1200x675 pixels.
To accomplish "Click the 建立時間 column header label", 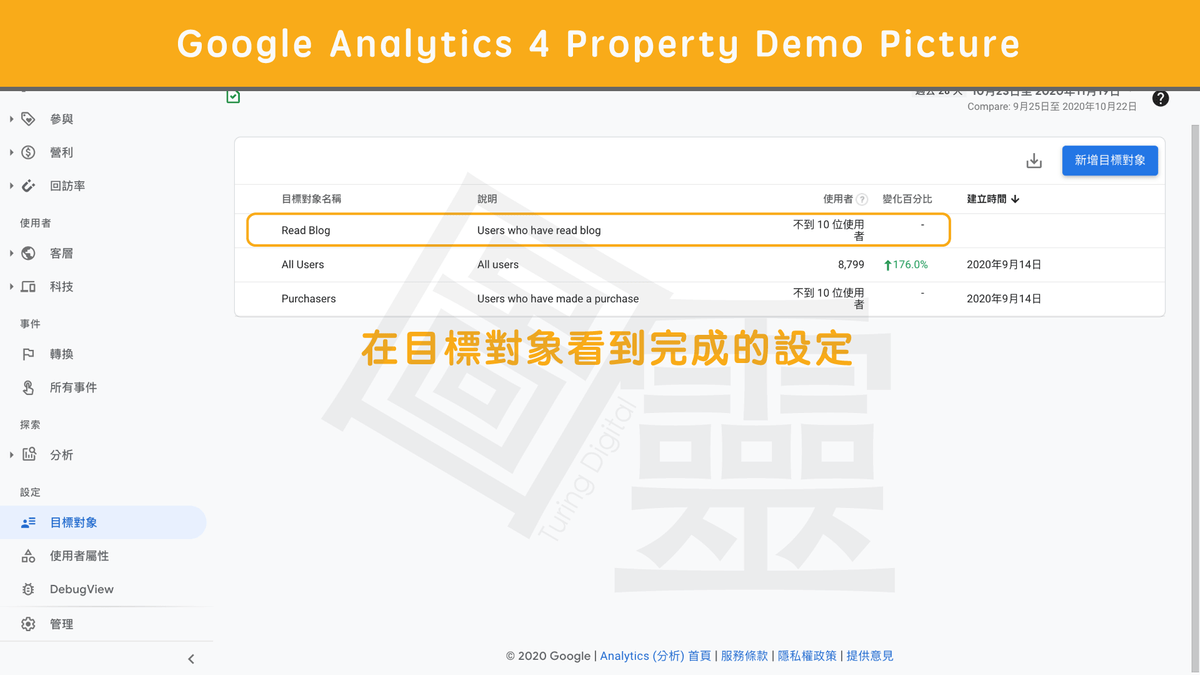I will tap(987, 199).
